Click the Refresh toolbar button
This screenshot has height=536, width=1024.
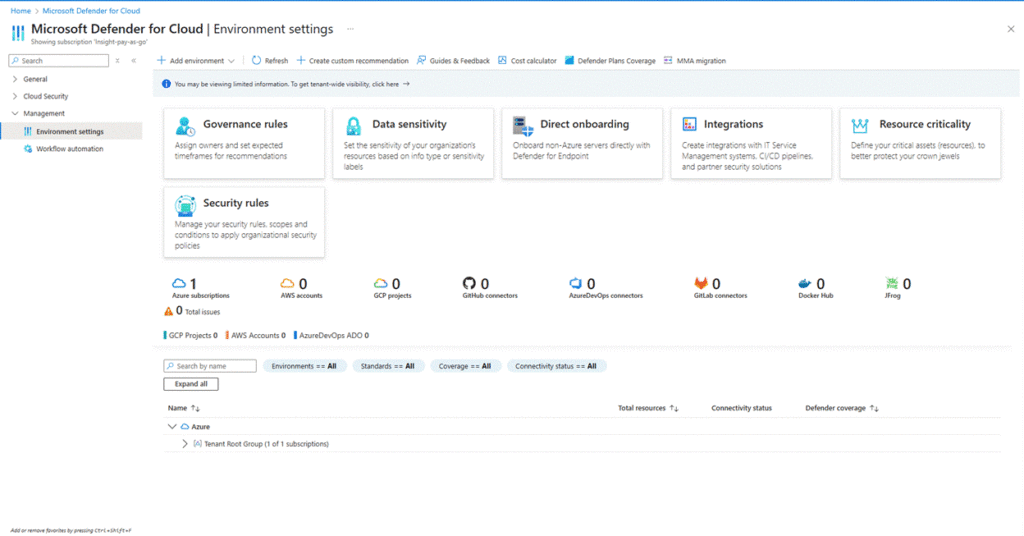[x=269, y=61]
